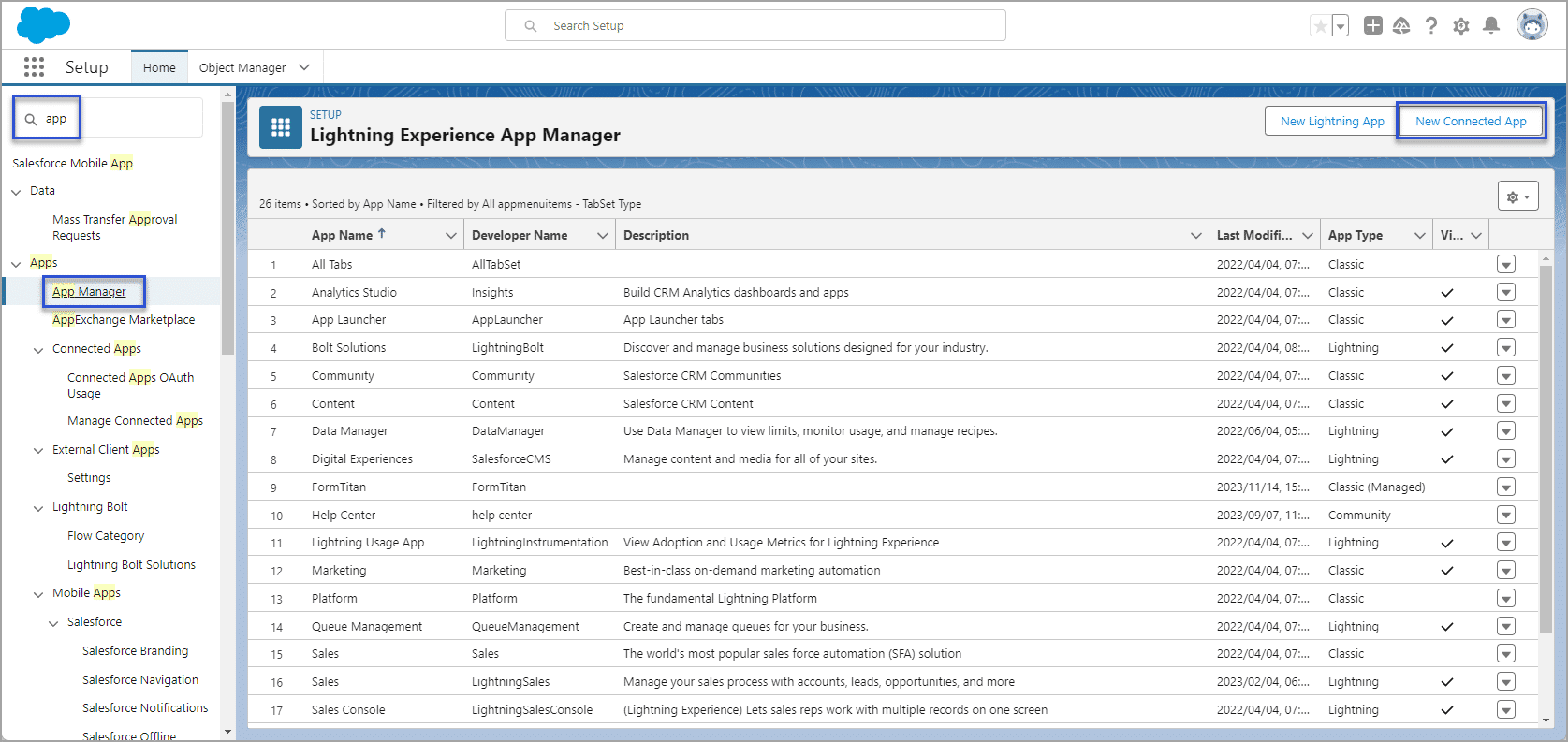
Task: Open row actions menu for Help Center
Action: [1505, 515]
